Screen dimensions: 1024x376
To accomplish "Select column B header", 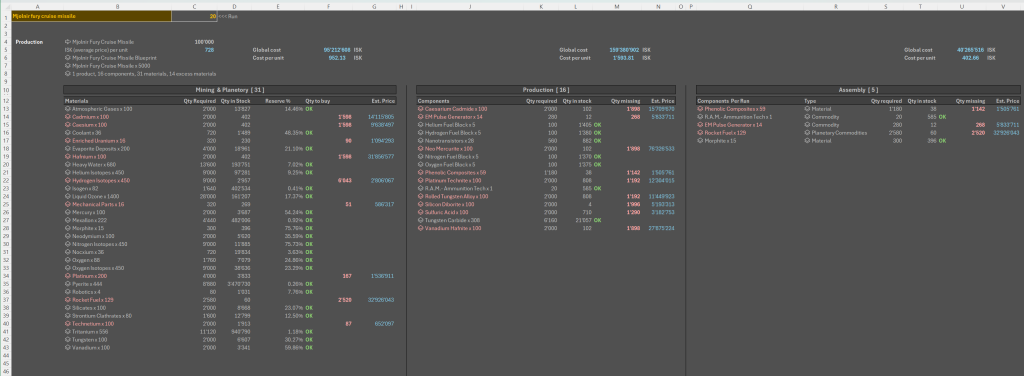I will click(x=117, y=6).
